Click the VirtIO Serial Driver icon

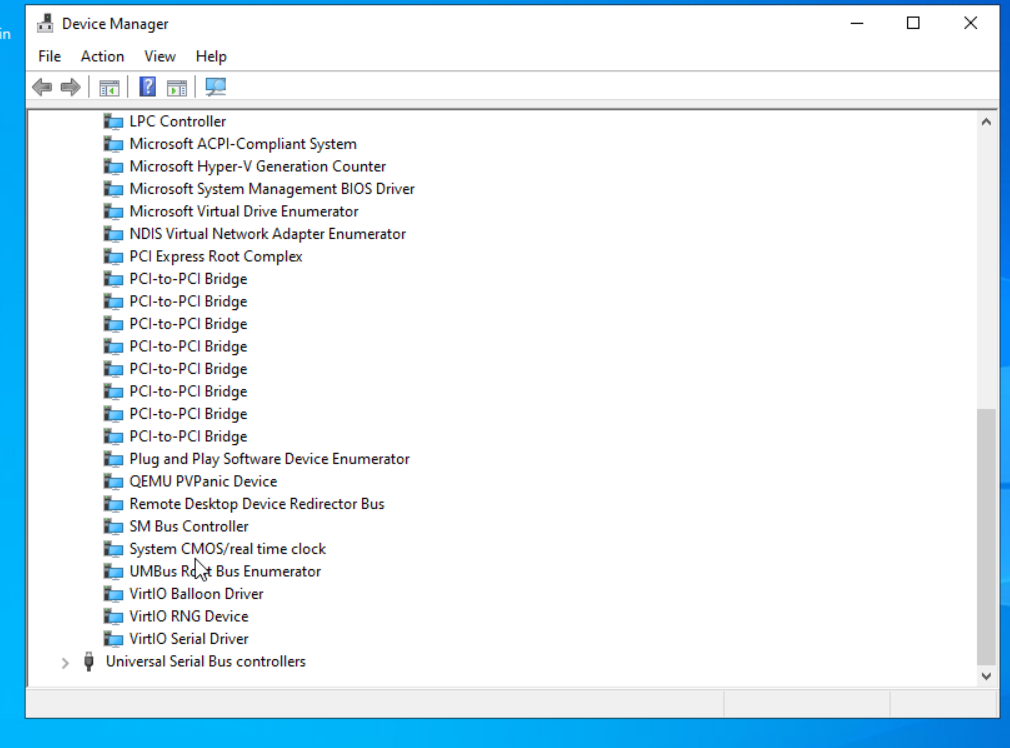coord(113,639)
